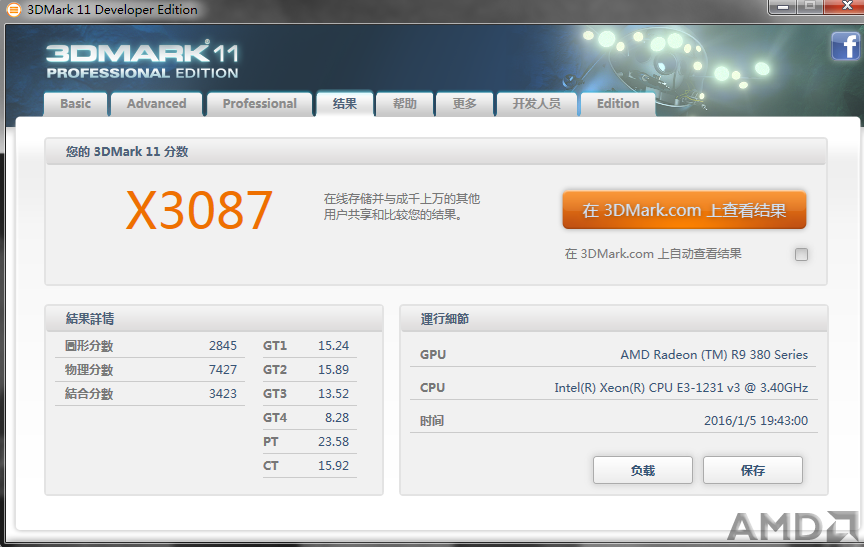This screenshot has height=547, width=864.
Task: Click the CPU name Xeon E3-1231 v3
Action: [681, 388]
